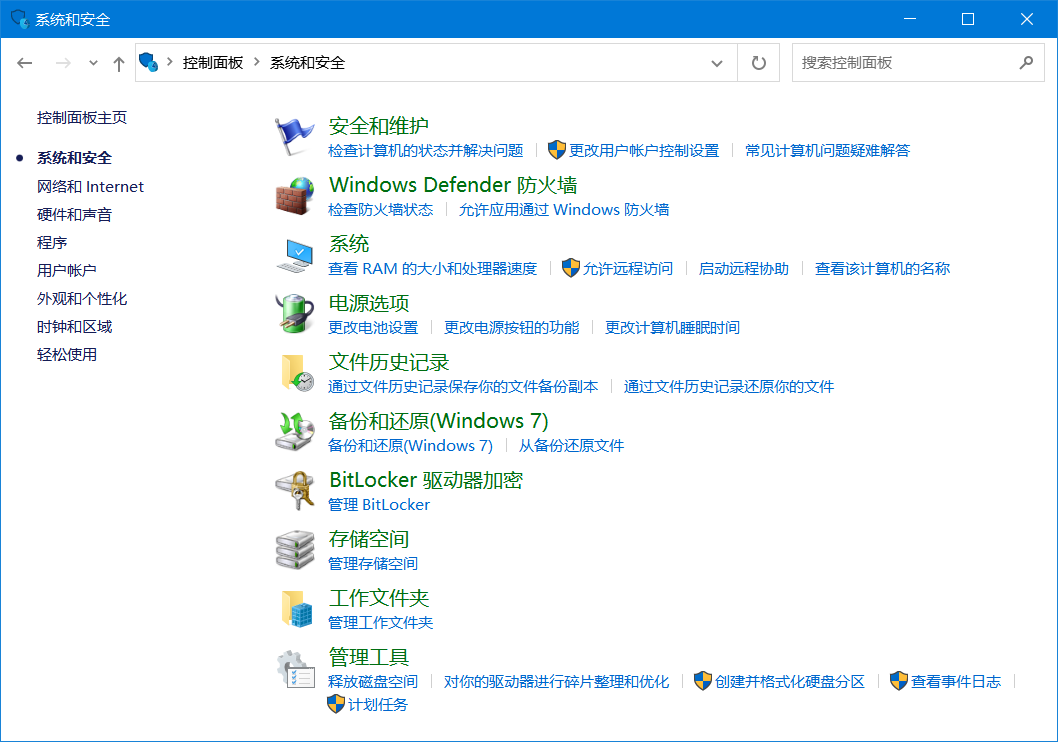Image resolution: width=1058 pixels, height=742 pixels.
Task: Refresh the current control panel page
Action: [x=759, y=63]
